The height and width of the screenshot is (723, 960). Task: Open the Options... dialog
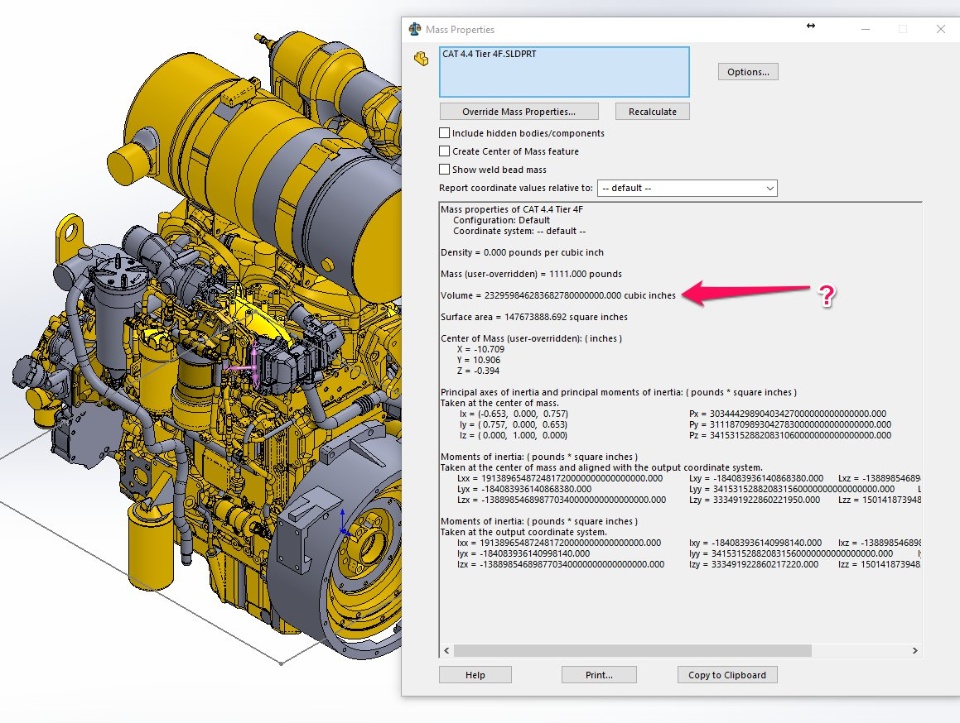(x=748, y=72)
